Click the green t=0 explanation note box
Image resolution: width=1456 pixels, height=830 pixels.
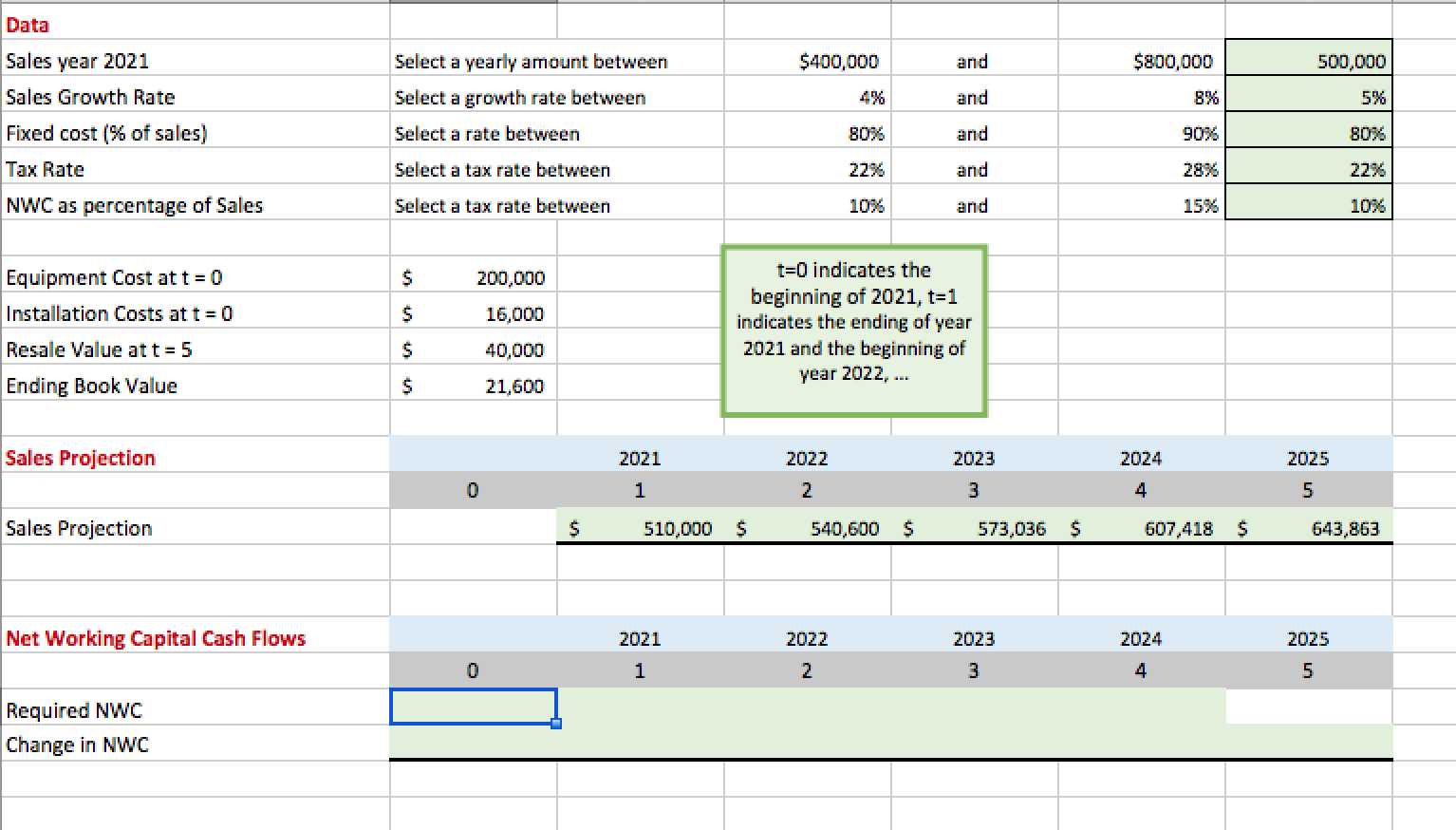pyautogui.click(x=852, y=330)
